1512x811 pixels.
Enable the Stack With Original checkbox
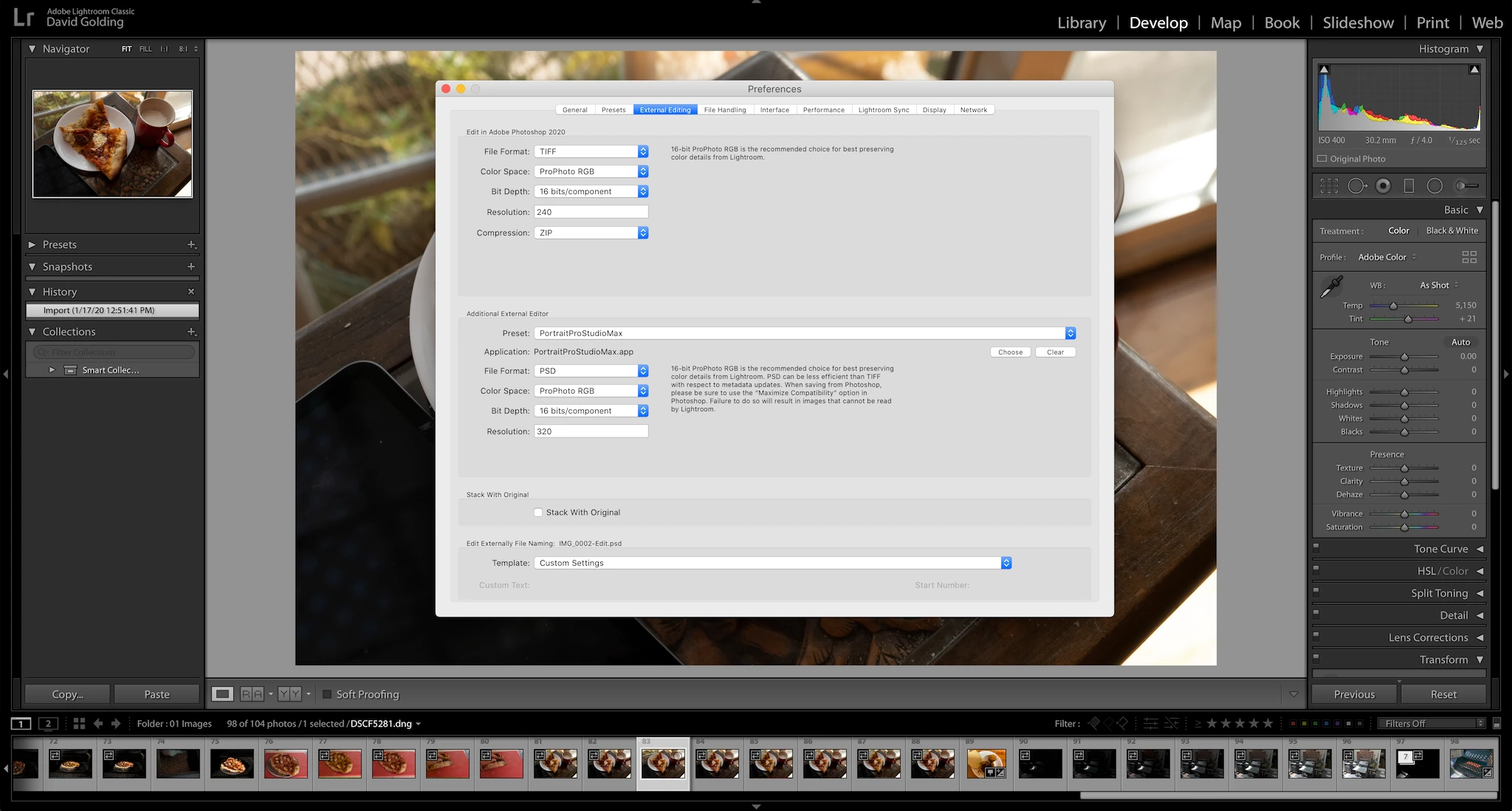click(x=538, y=513)
